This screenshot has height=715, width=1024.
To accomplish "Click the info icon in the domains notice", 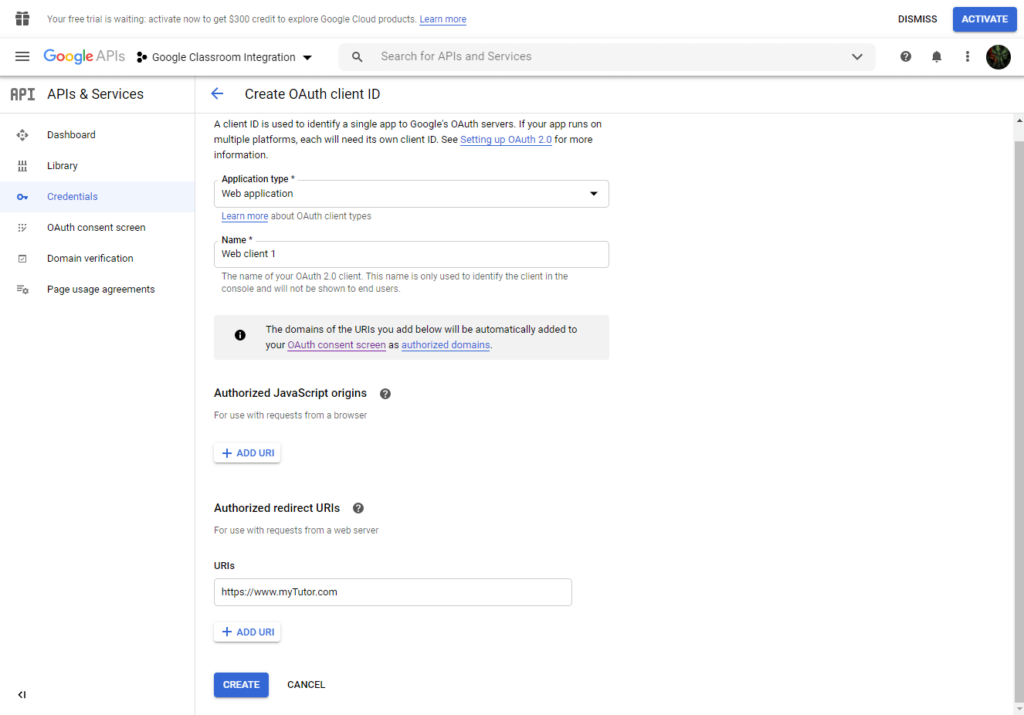I will click(x=239, y=334).
